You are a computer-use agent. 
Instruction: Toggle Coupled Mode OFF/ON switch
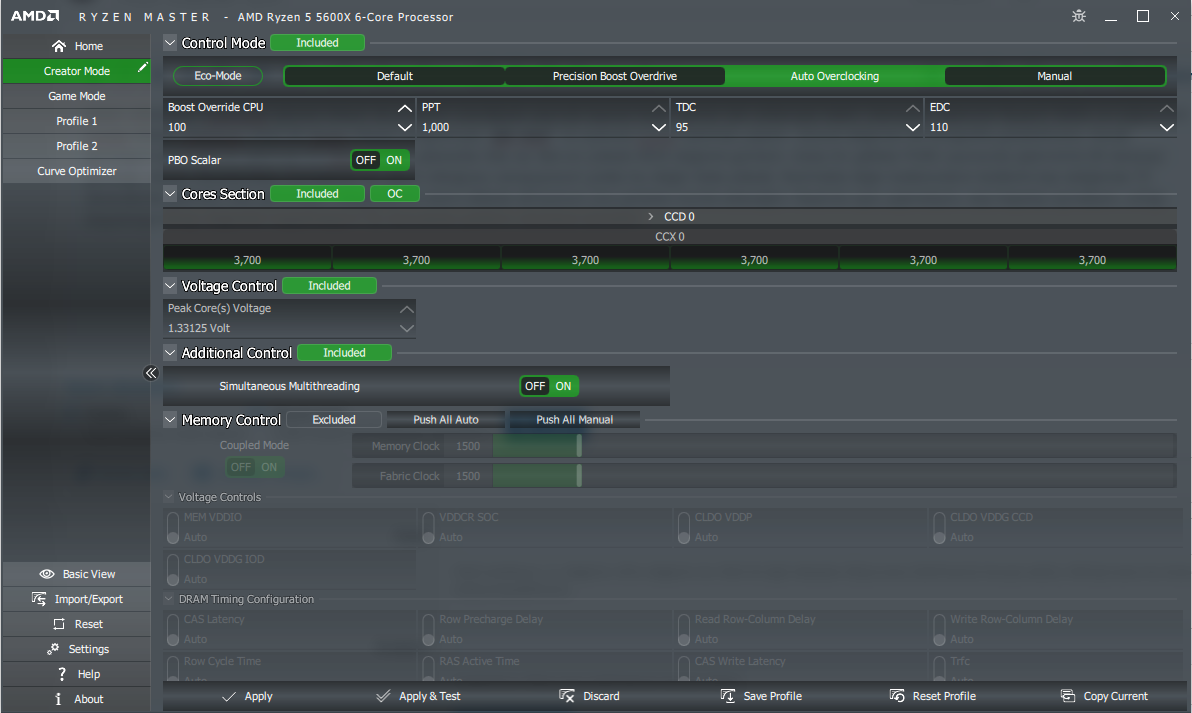[255, 467]
